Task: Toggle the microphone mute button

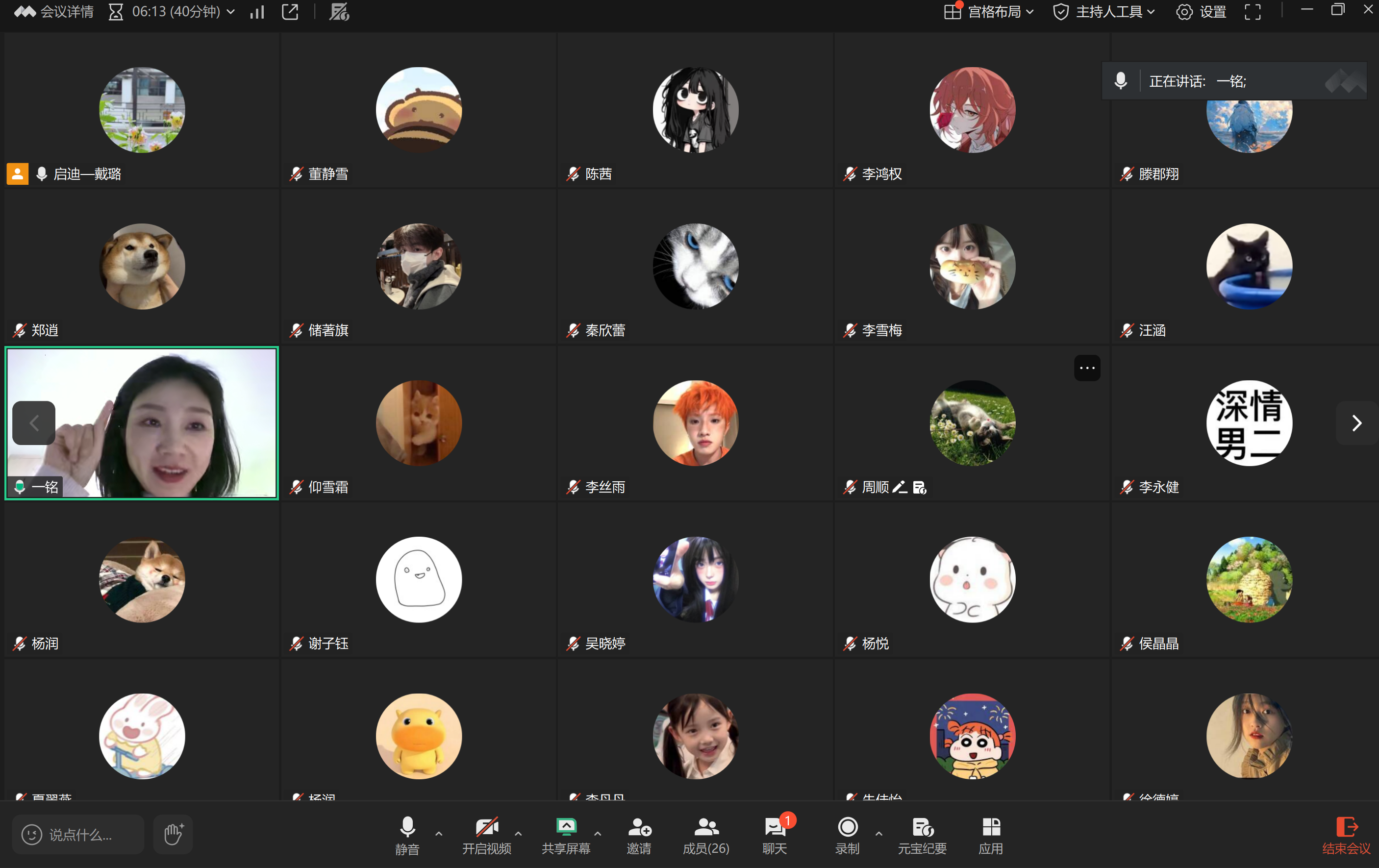Action: click(x=407, y=834)
